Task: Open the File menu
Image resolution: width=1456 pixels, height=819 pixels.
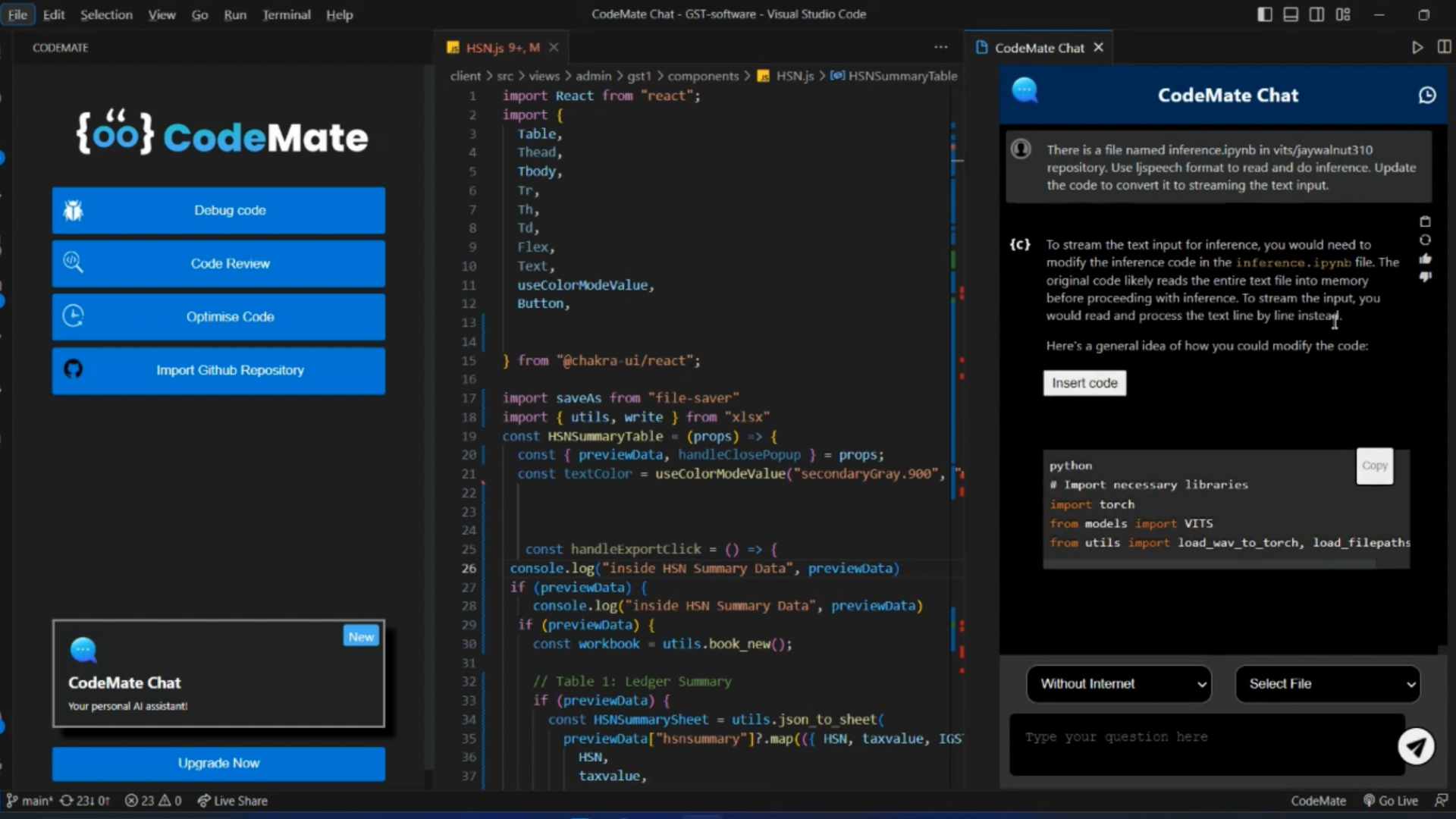Action: (17, 14)
